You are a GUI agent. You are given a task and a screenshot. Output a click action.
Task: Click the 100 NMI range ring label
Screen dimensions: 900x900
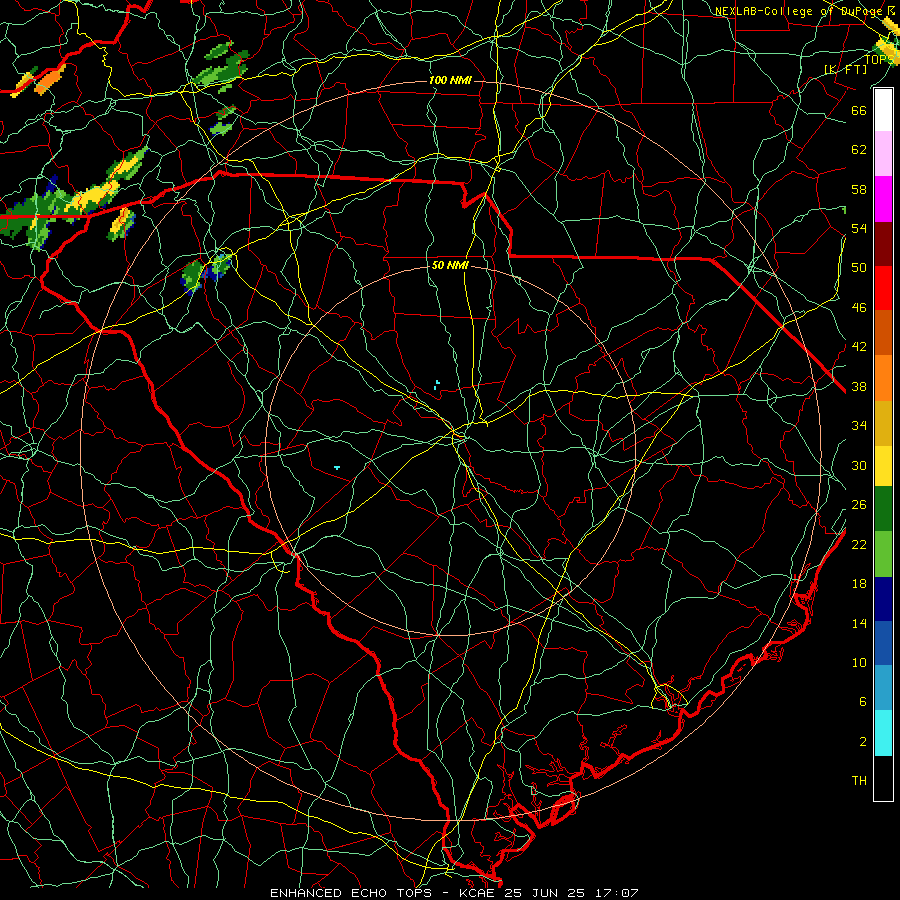450,80
